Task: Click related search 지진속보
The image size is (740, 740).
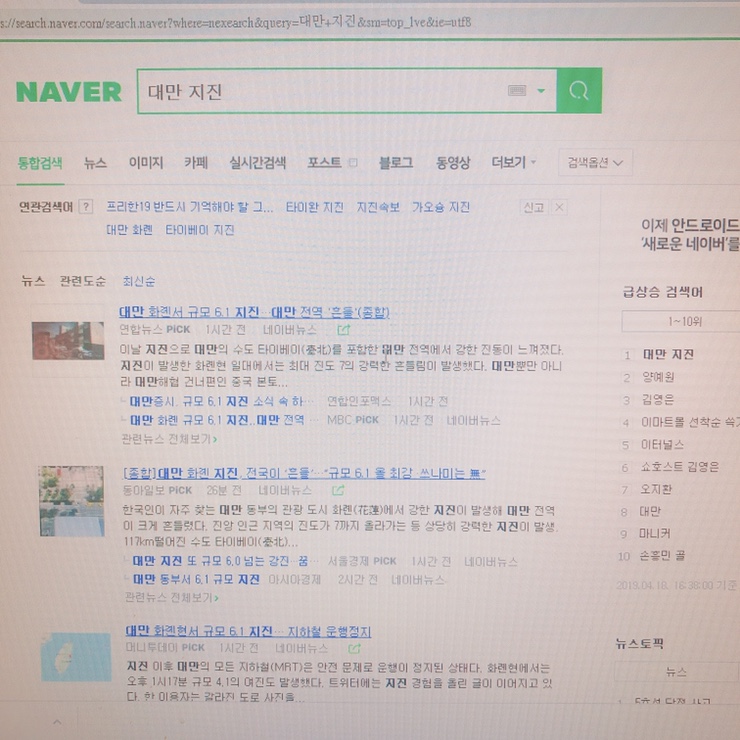Action: click(x=378, y=207)
